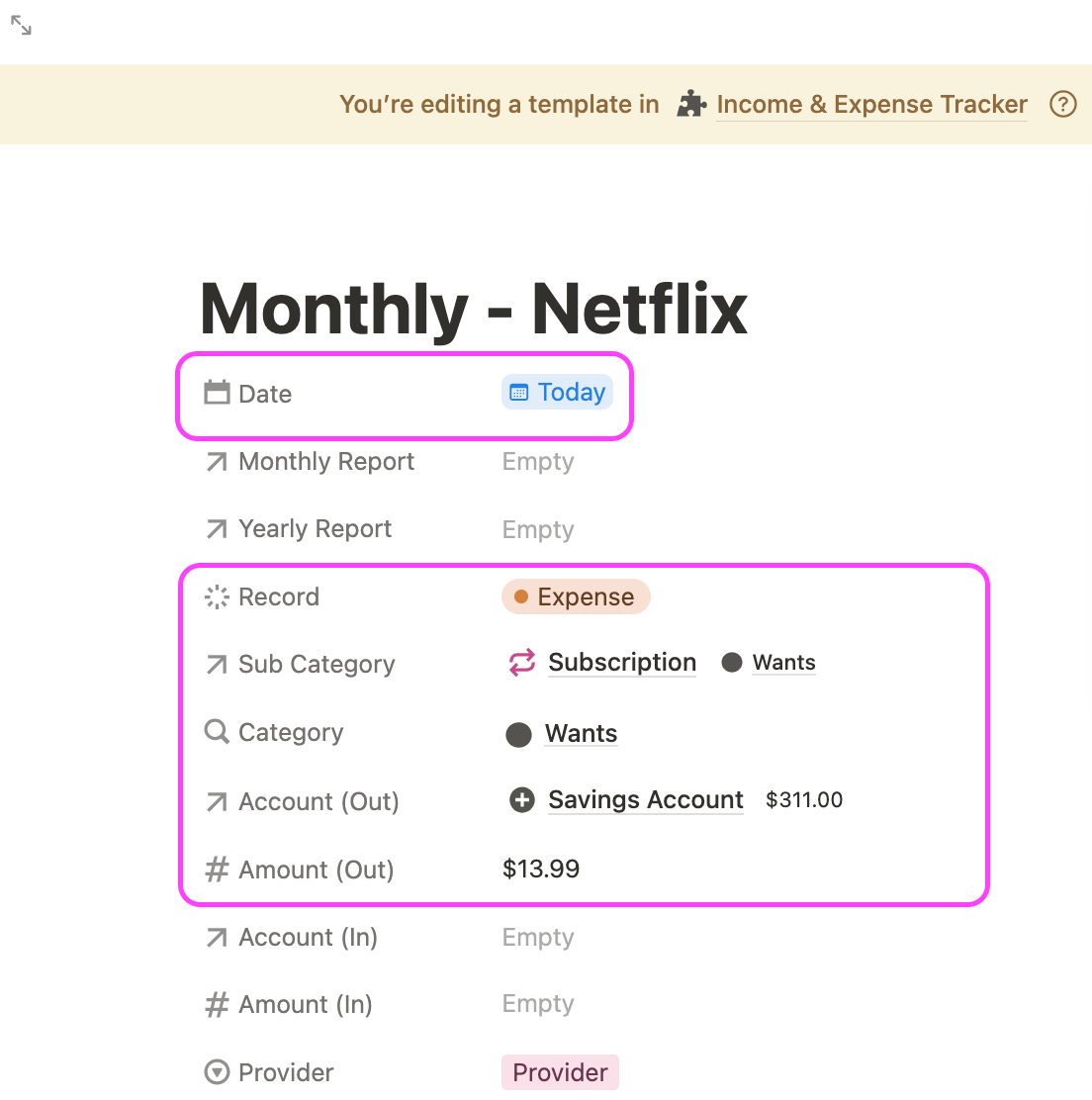This screenshot has height=1100, width=1092.
Task: Open the help question mark icon
Action: tap(1062, 105)
